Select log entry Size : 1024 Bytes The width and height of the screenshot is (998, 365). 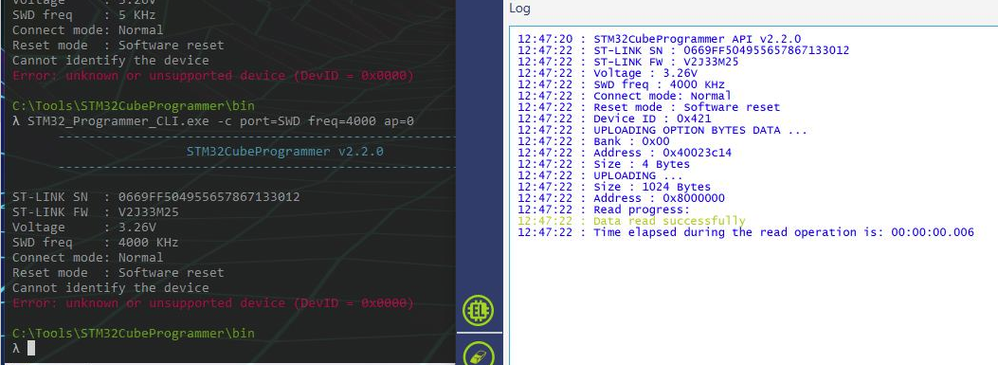tap(614, 187)
